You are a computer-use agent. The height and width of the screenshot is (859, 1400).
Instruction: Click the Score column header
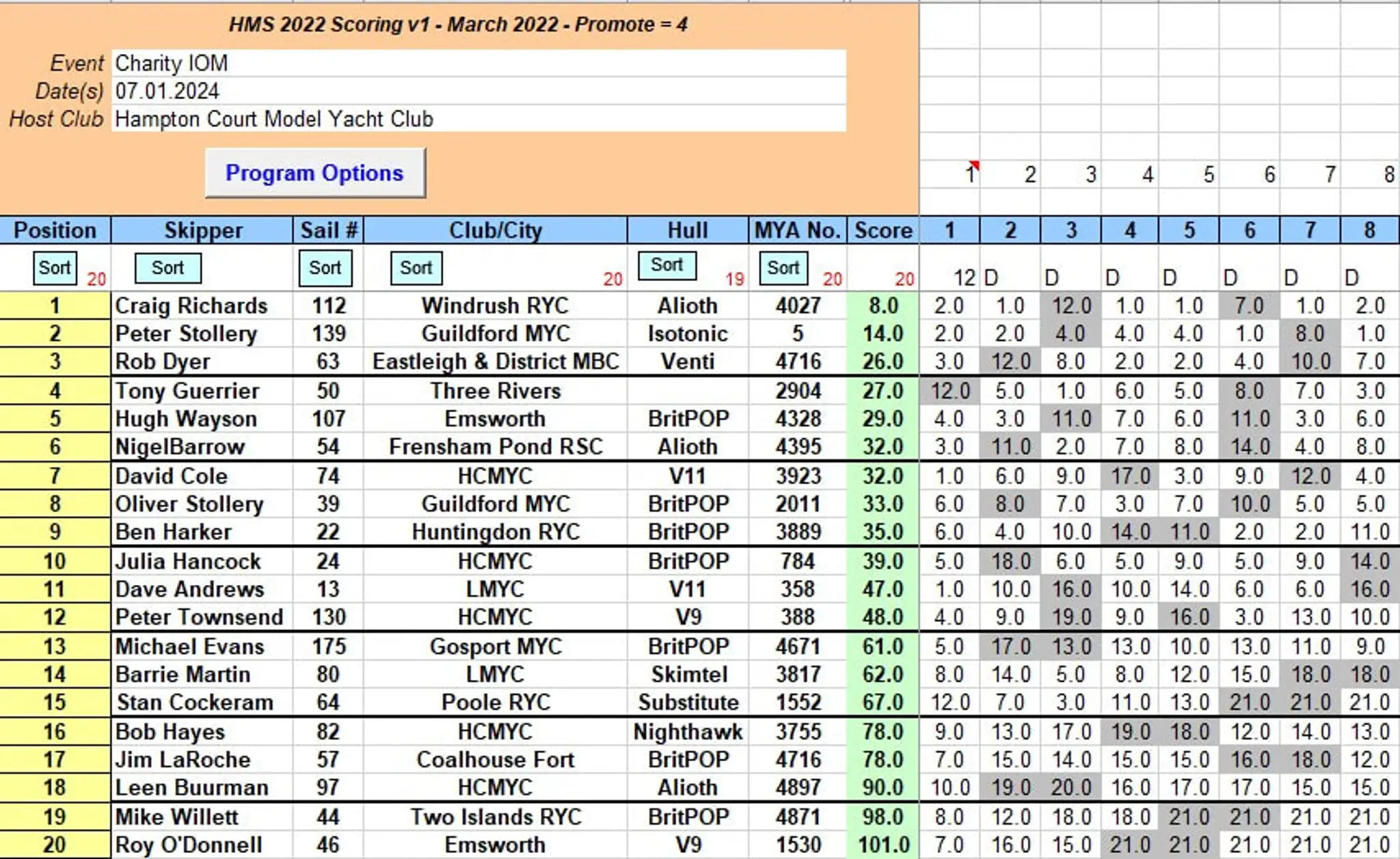(x=883, y=230)
